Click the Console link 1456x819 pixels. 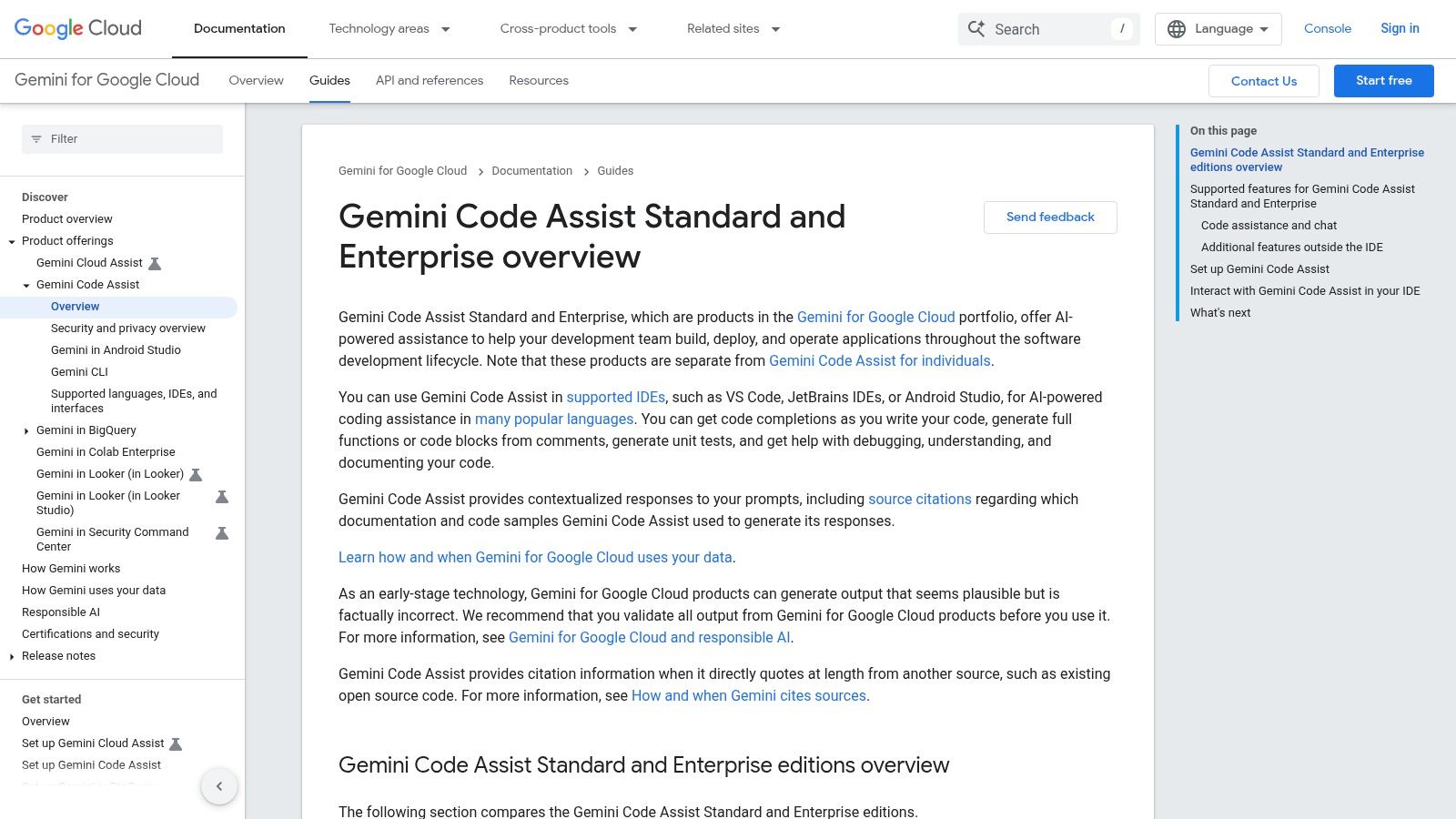pos(1328,29)
